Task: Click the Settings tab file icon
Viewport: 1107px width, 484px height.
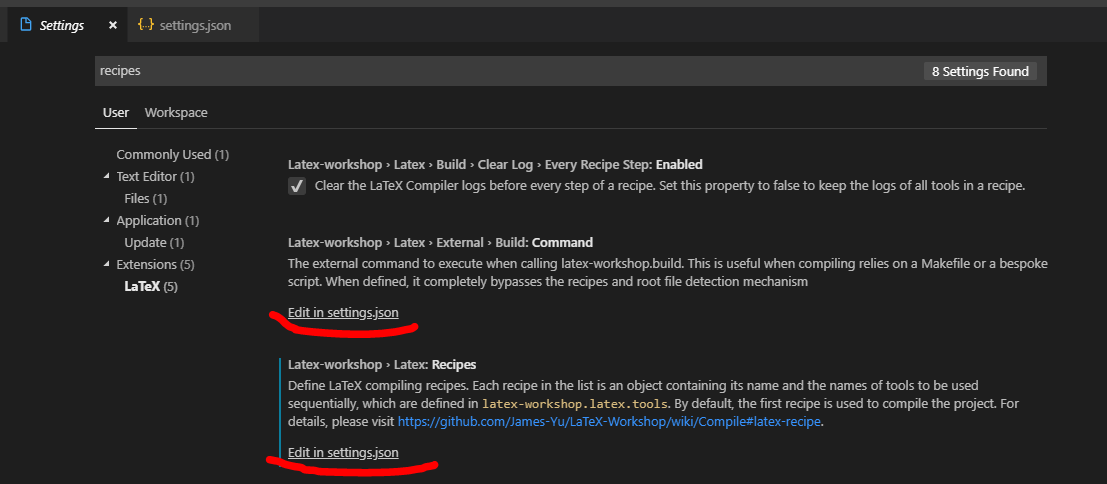Action: tap(26, 25)
